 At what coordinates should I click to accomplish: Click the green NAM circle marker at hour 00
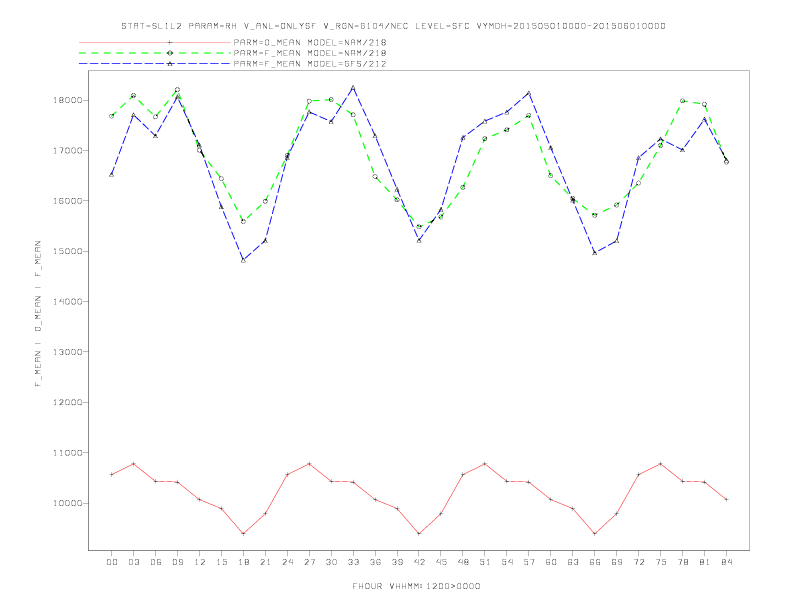coord(112,116)
